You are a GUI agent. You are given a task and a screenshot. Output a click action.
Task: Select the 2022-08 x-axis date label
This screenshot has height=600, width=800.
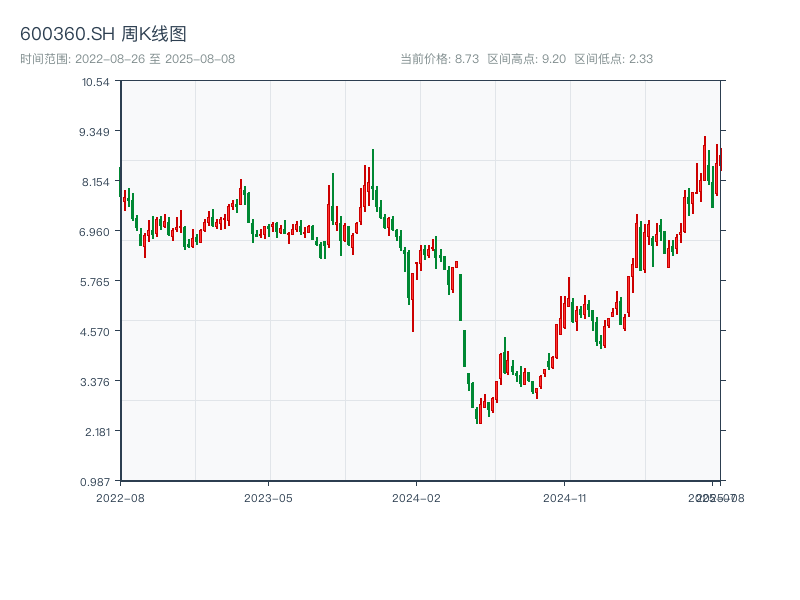click(120, 497)
